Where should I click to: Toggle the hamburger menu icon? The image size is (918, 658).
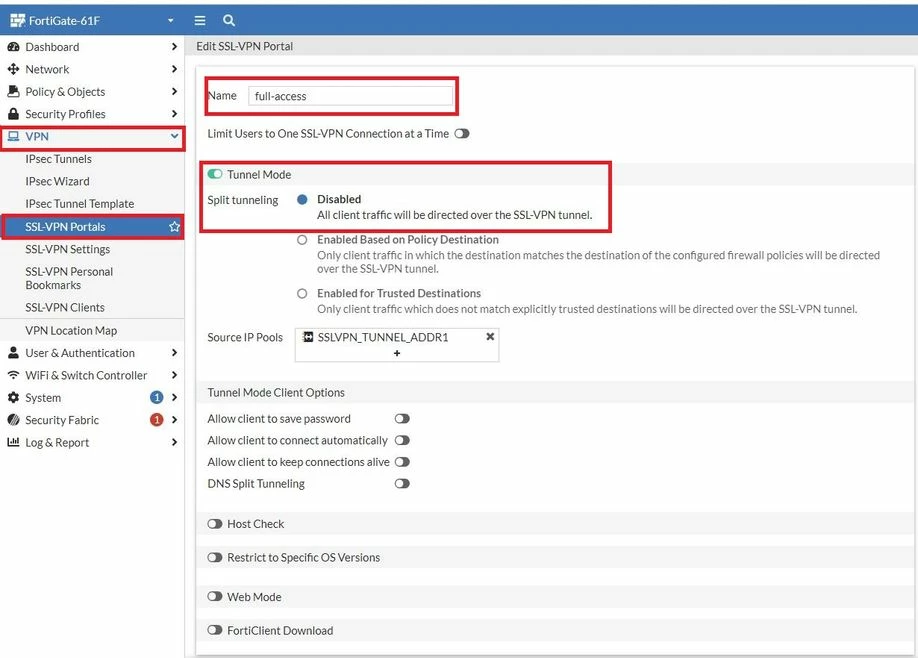pyautogui.click(x=200, y=20)
